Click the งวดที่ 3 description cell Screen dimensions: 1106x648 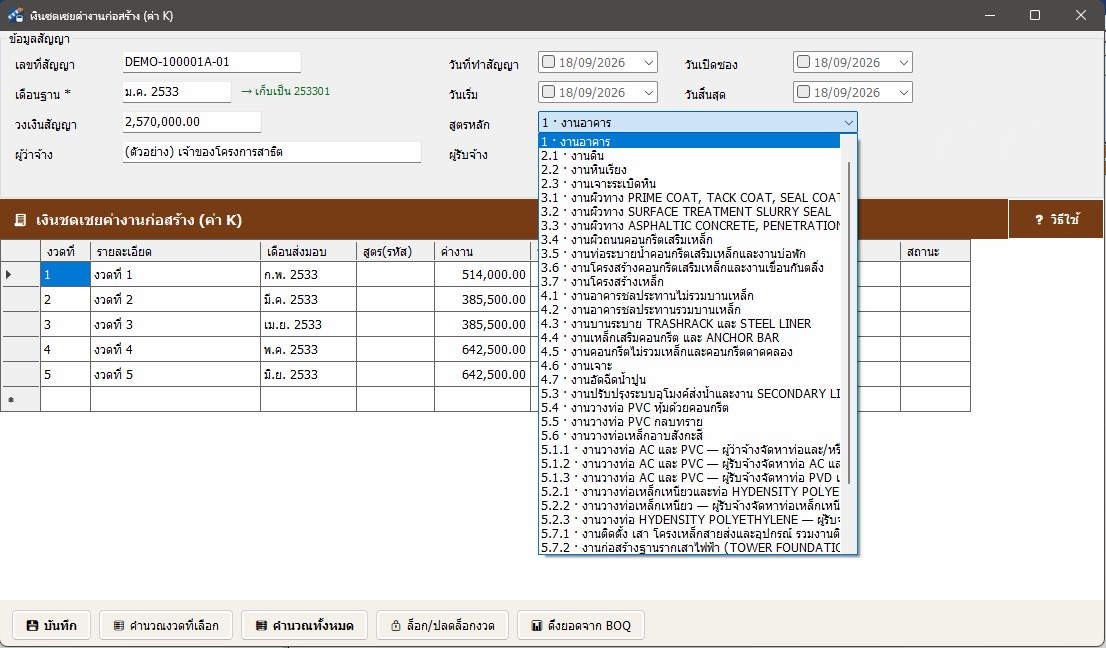(x=176, y=324)
